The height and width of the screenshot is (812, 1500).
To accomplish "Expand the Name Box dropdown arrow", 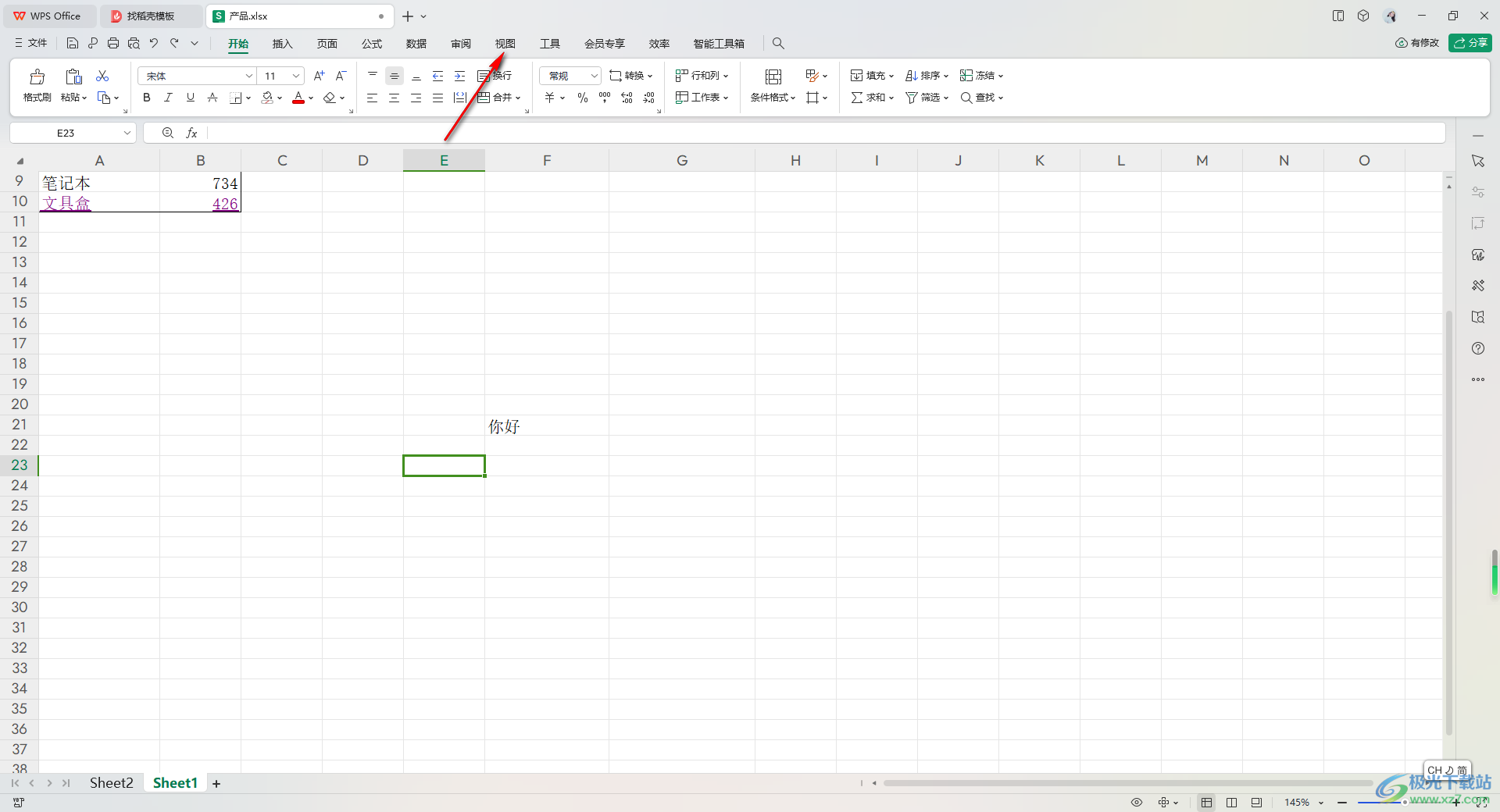I will [x=127, y=134].
